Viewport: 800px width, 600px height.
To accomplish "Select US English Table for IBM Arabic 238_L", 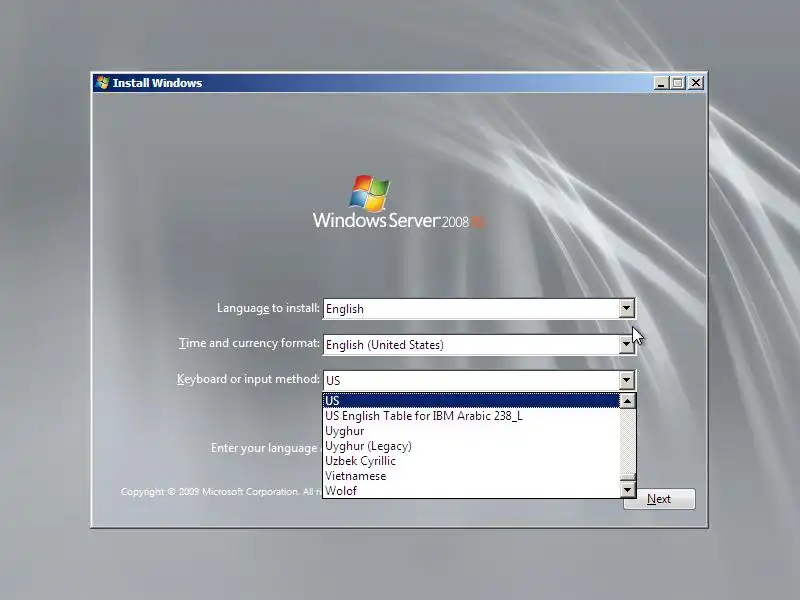I will click(471, 416).
